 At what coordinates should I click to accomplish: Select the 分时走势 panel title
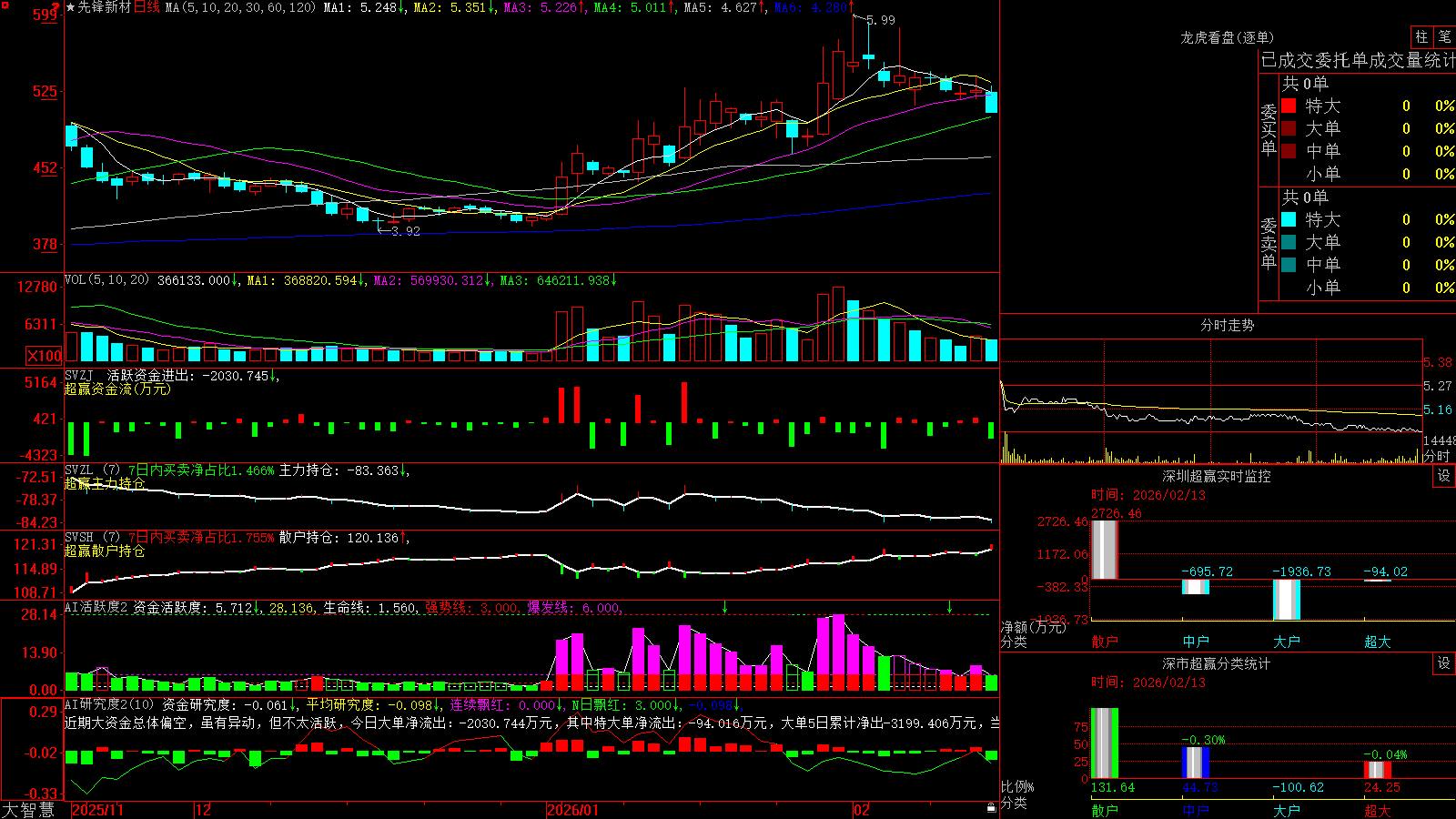tap(1227, 325)
